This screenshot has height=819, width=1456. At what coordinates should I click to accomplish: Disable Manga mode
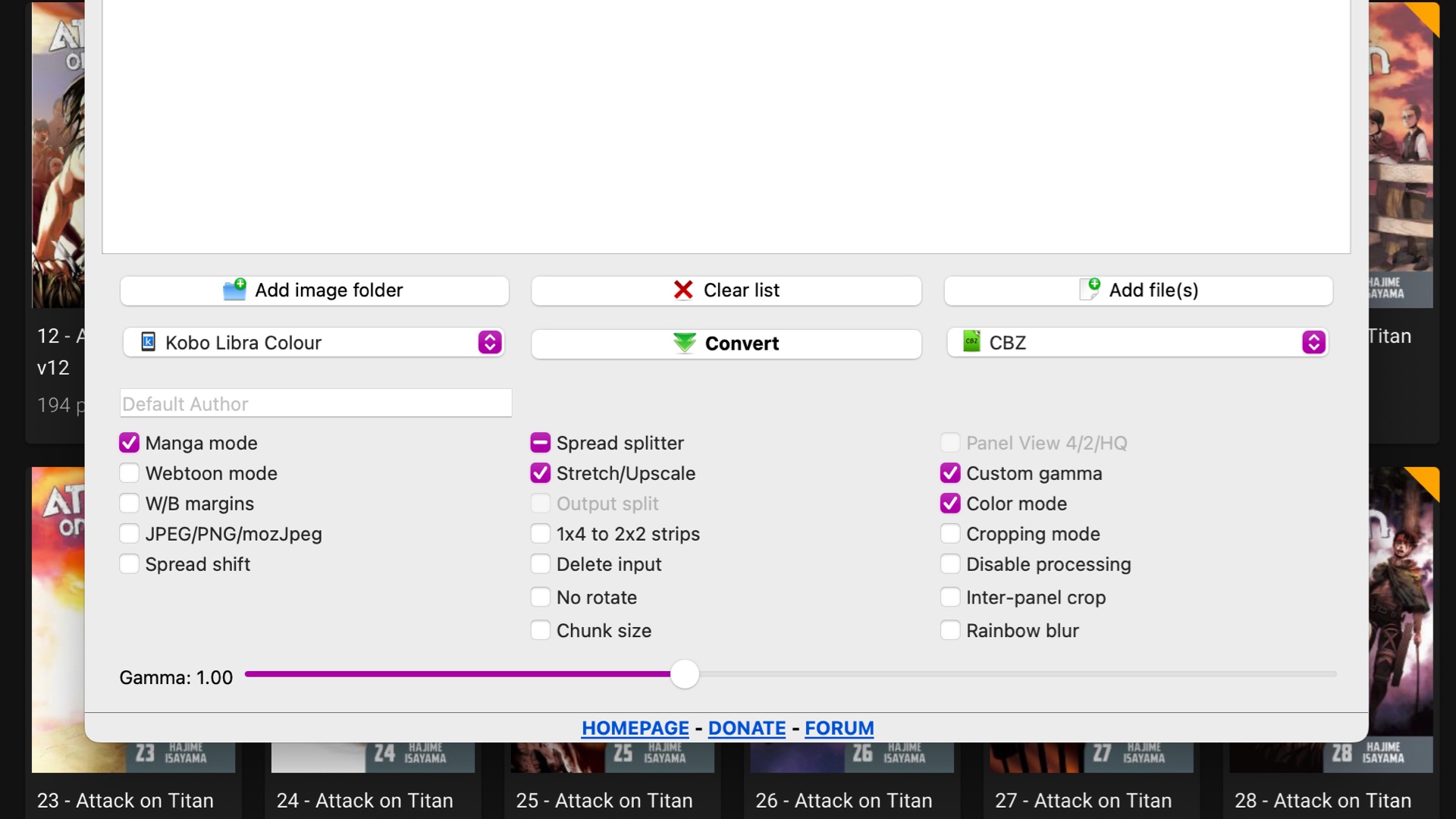[x=129, y=442]
